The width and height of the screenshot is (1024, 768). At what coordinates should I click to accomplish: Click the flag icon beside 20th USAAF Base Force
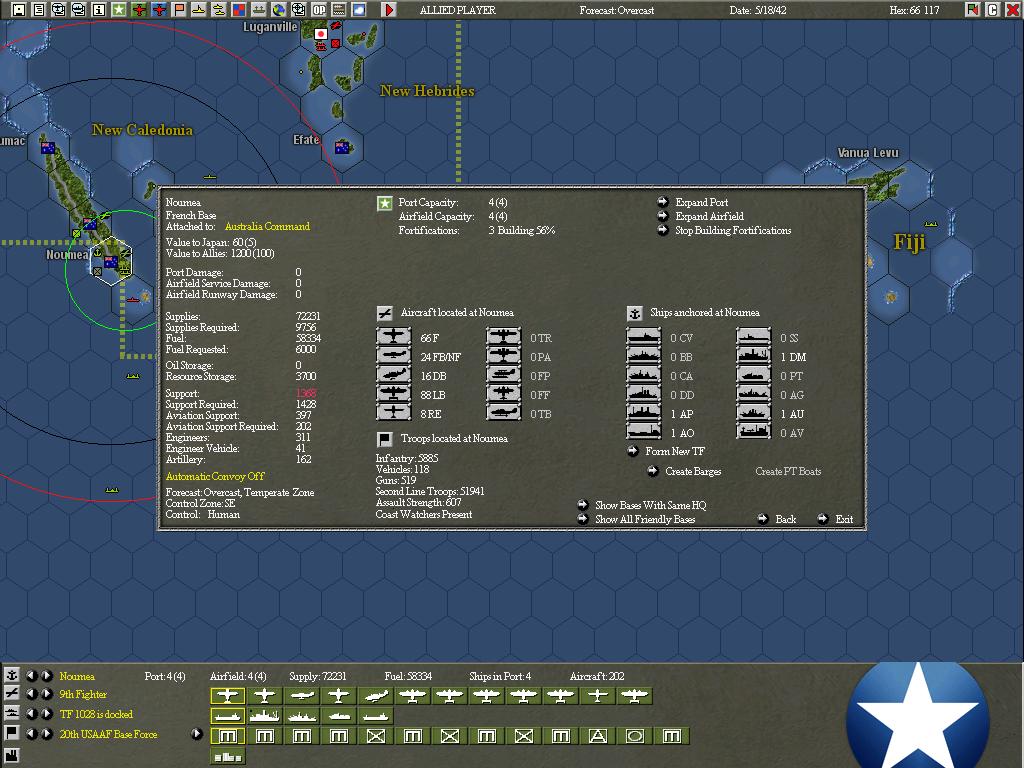click(x=11, y=733)
